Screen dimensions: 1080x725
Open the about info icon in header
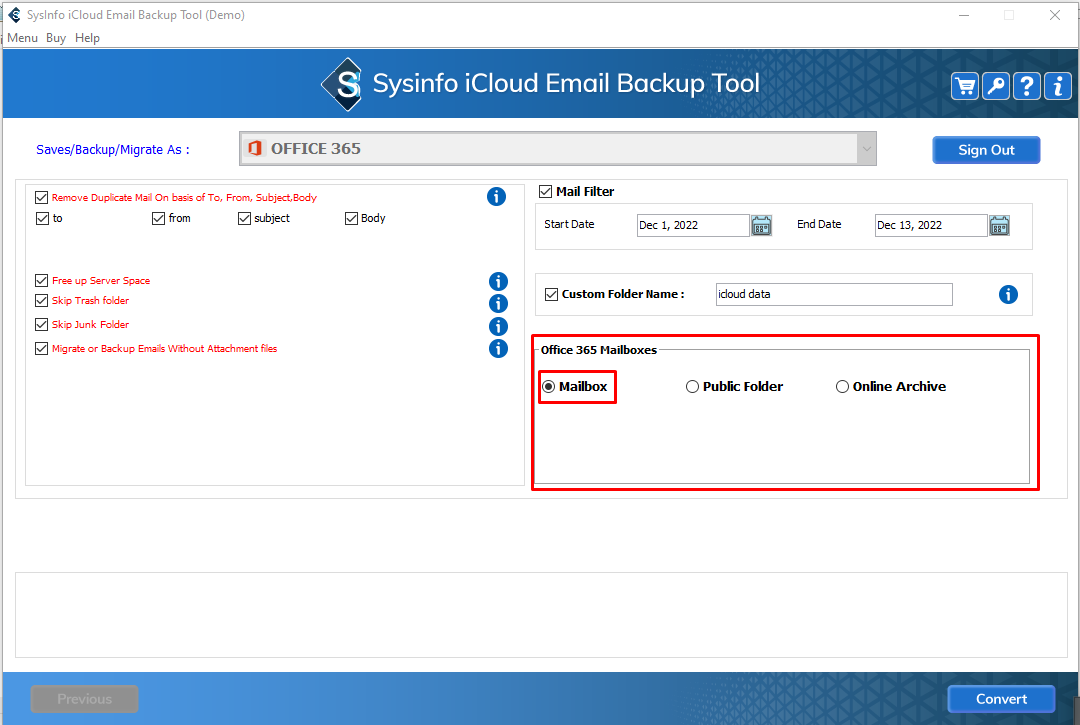pos(1058,86)
